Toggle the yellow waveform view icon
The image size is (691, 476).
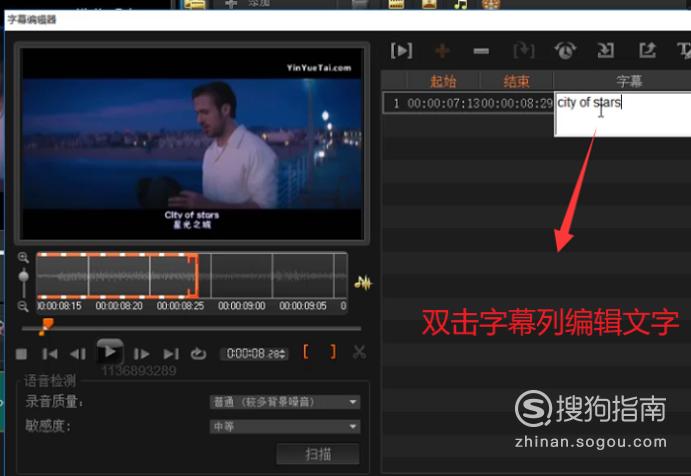click(363, 283)
